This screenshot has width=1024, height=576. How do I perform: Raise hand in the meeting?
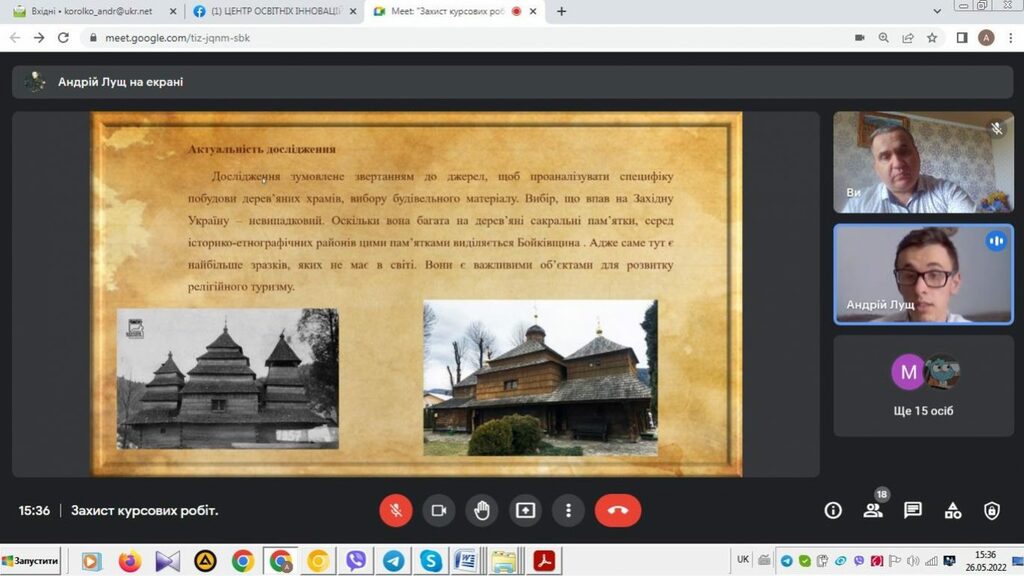click(x=482, y=510)
